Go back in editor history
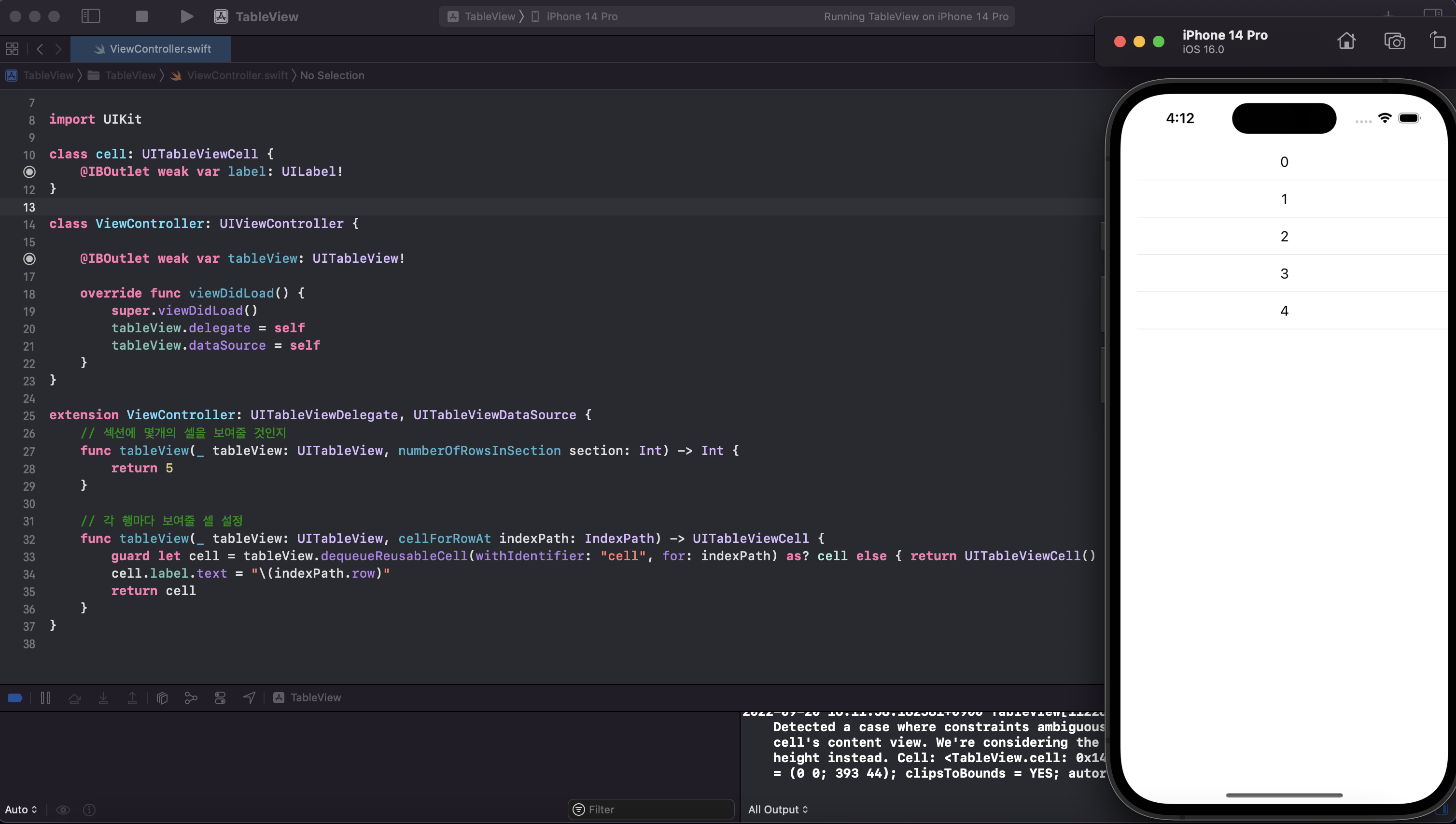This screenshot has width=1456, height=824. click(40, 49)
